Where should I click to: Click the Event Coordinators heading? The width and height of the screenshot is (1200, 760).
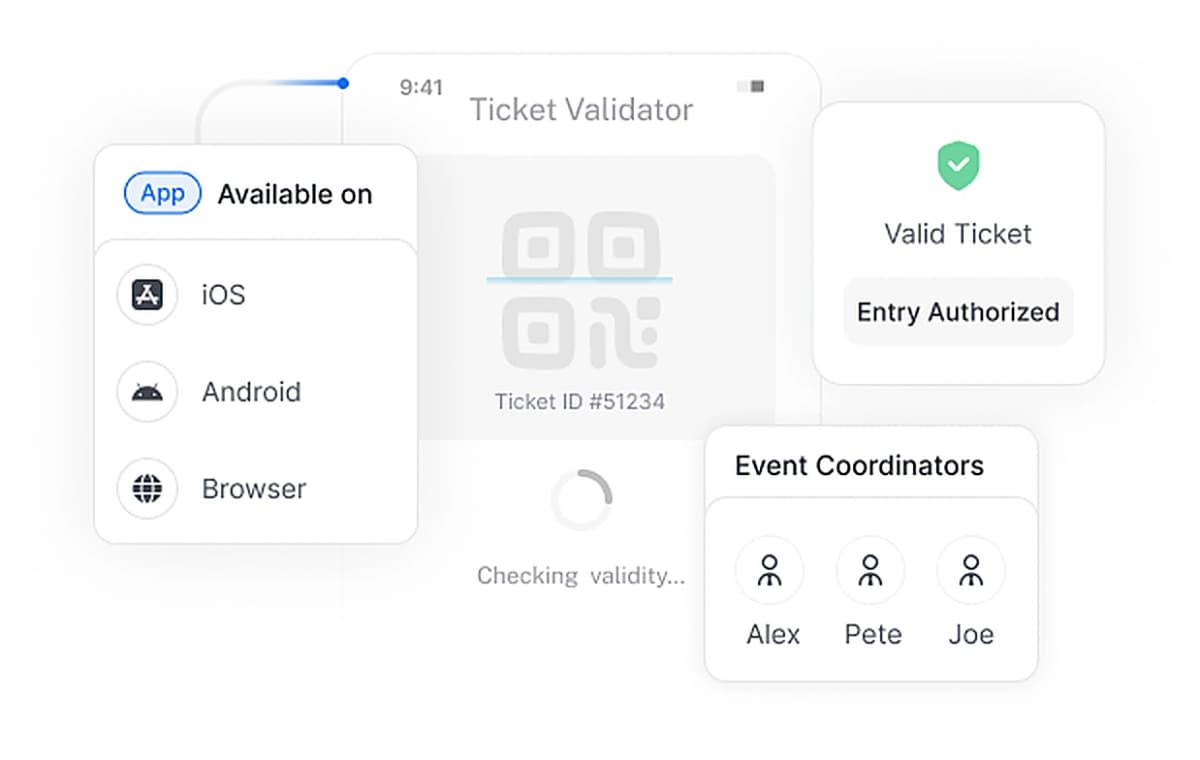[x=859, y=466]
